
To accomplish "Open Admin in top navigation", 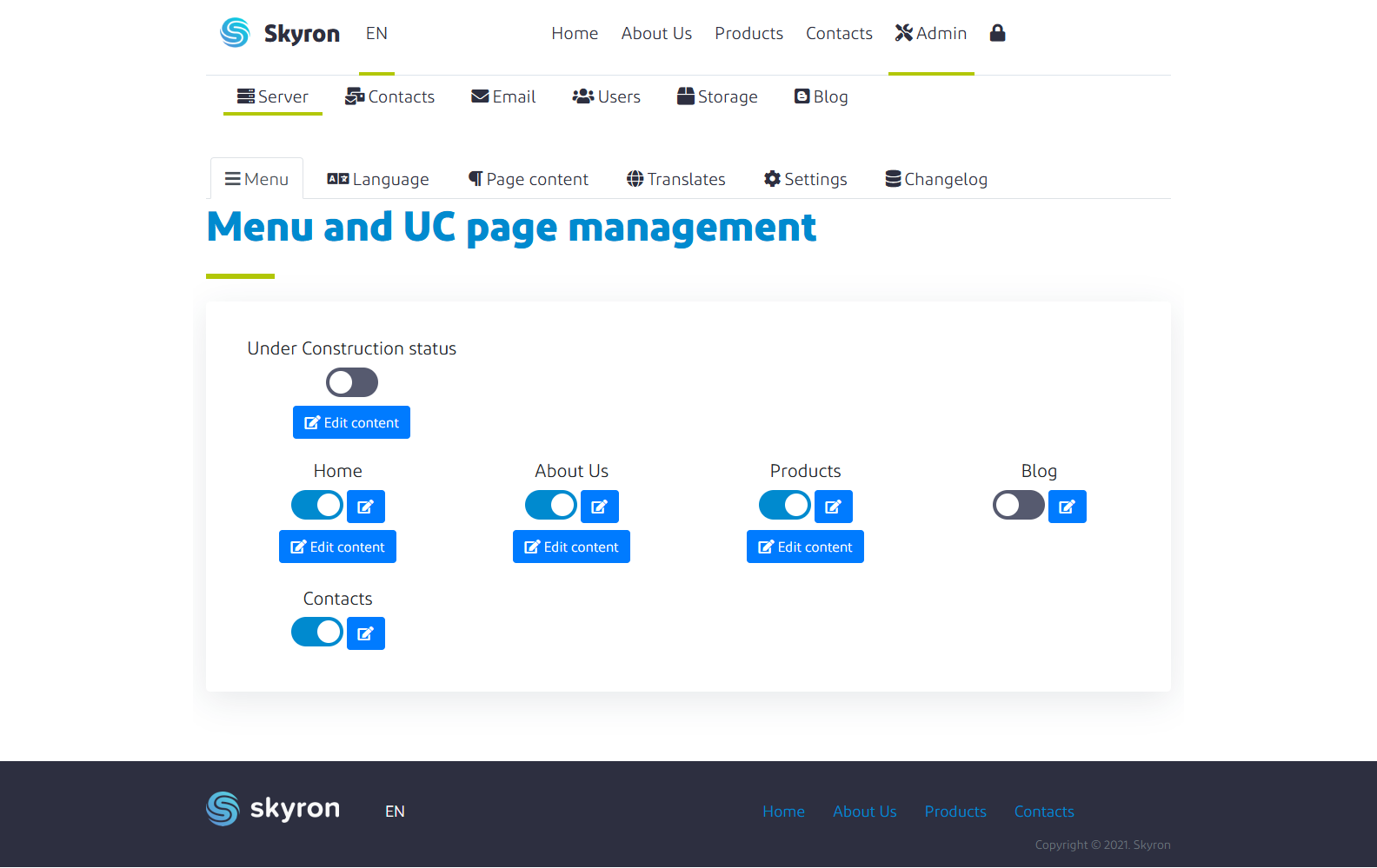I will [931, 33].
